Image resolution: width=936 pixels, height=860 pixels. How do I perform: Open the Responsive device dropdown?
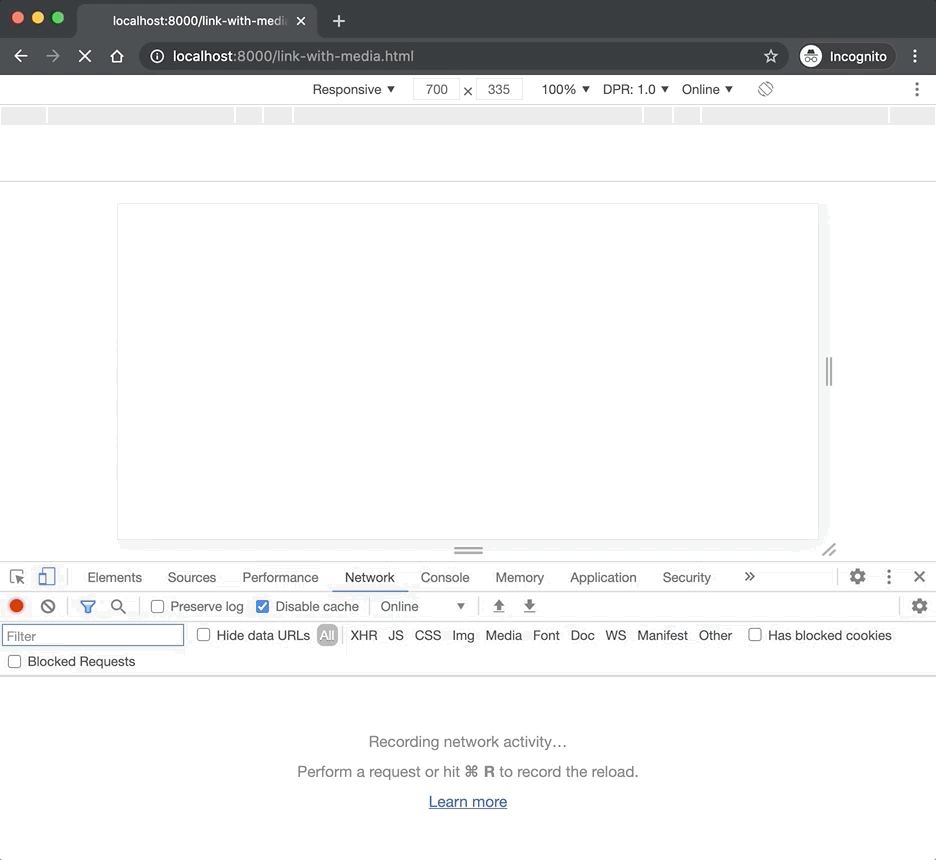(x=353, y=90)
